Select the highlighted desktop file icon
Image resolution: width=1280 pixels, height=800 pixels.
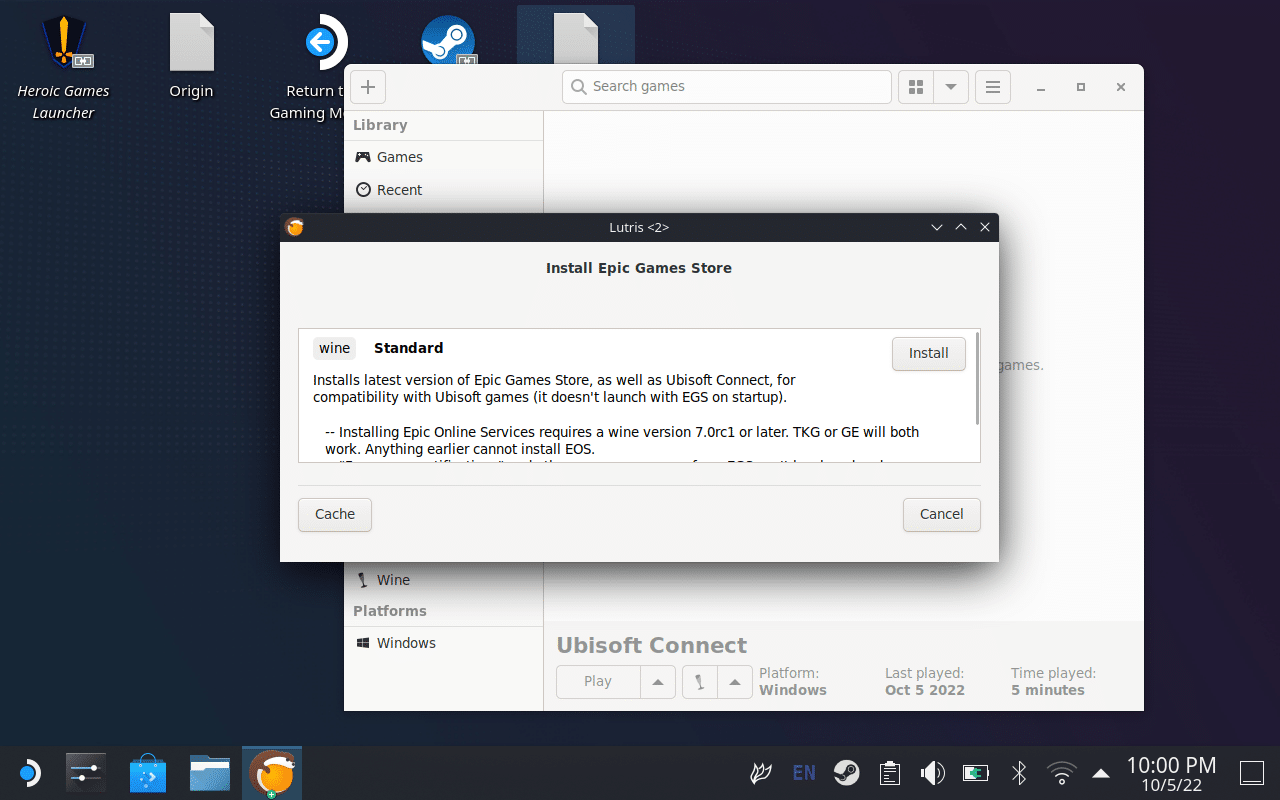tap(576, 35)
